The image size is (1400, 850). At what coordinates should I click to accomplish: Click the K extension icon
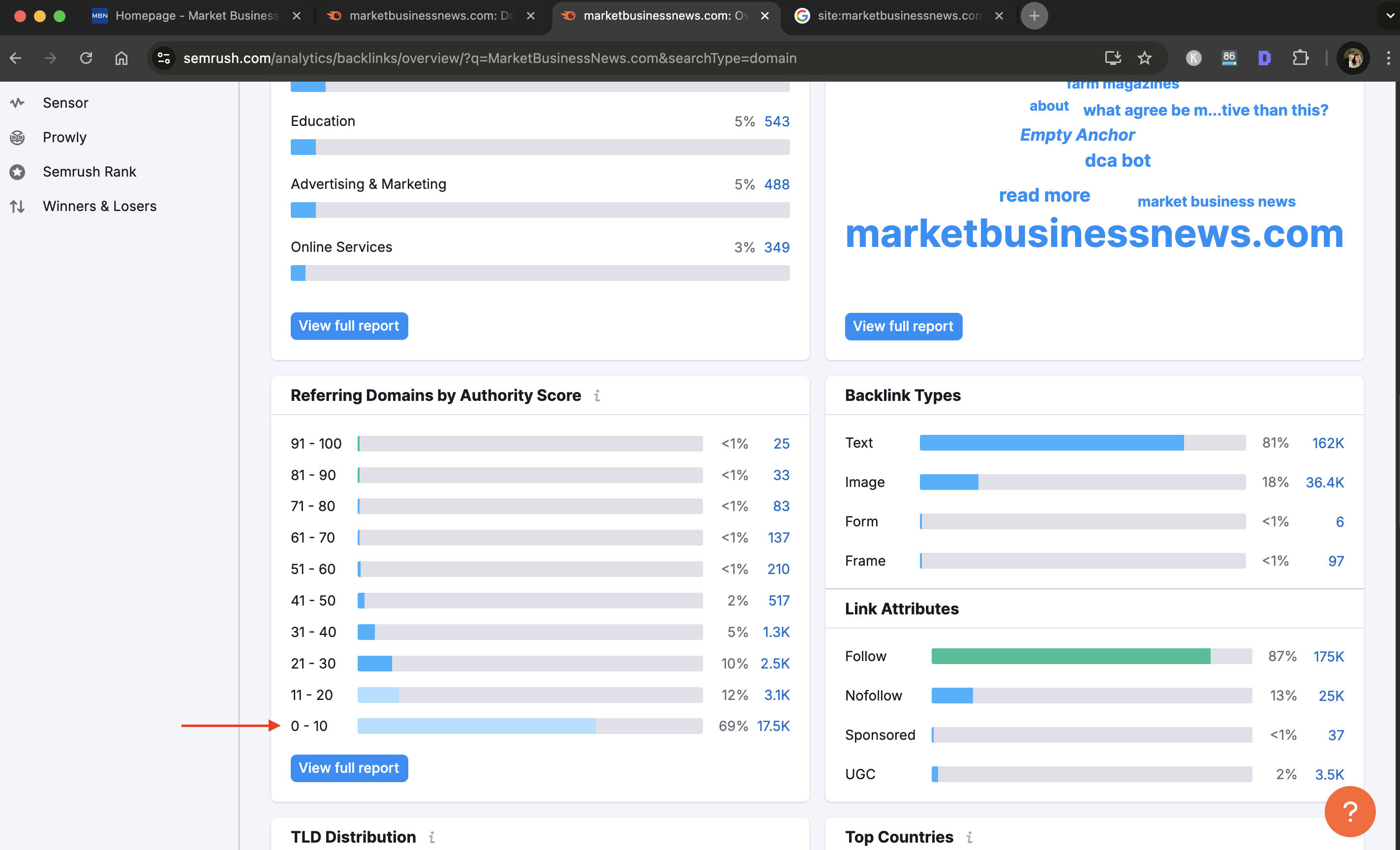(x=1193, y=58)
